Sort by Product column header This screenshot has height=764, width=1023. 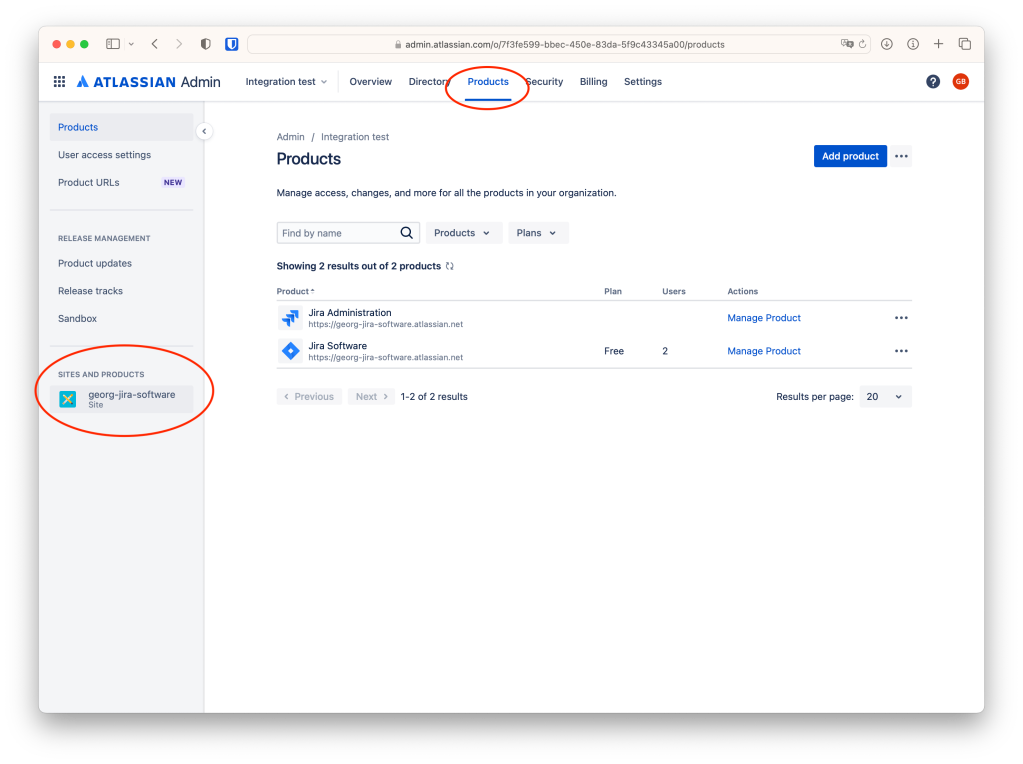(x=296, y=291)
